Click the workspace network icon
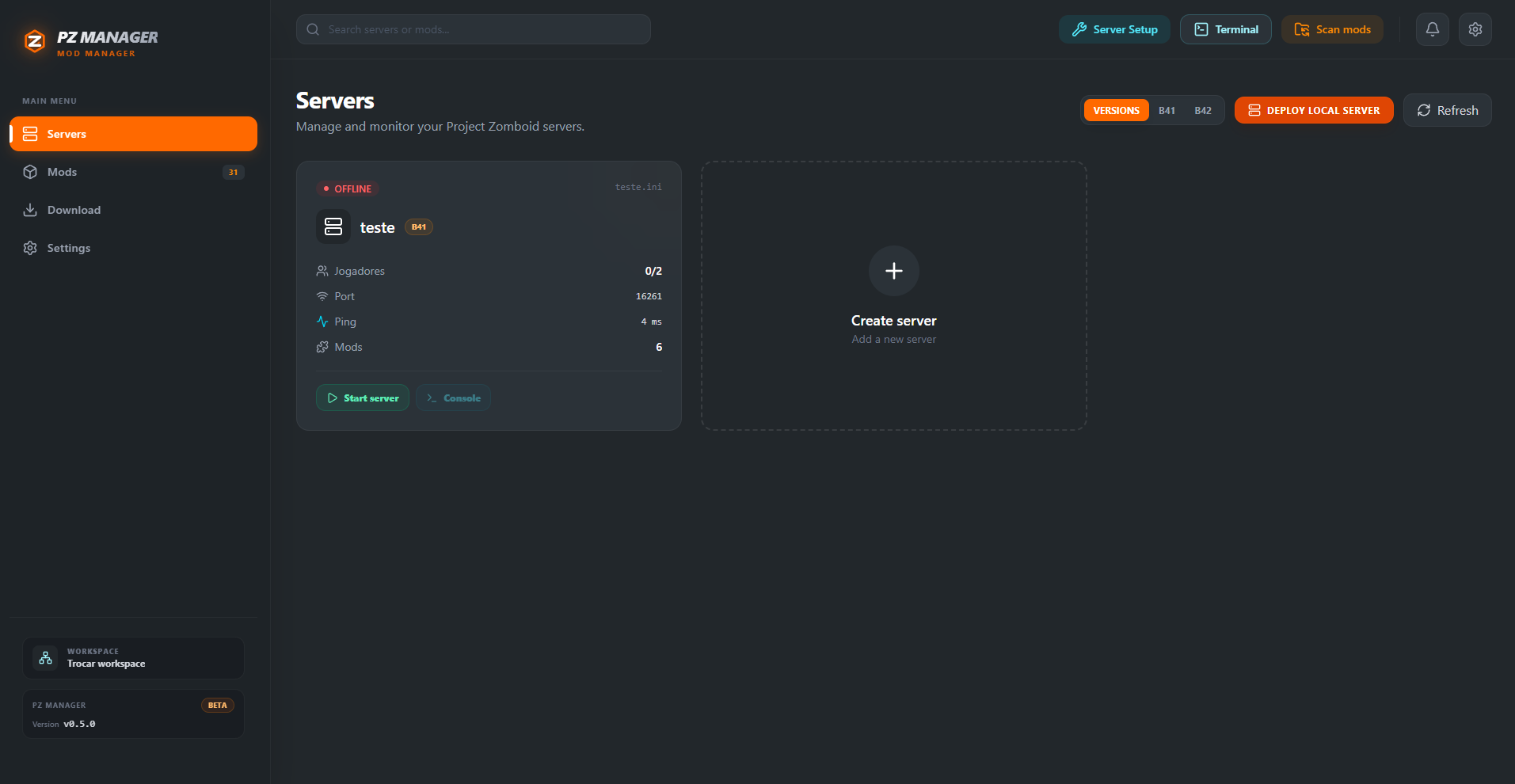 click(x=45, y=658)
